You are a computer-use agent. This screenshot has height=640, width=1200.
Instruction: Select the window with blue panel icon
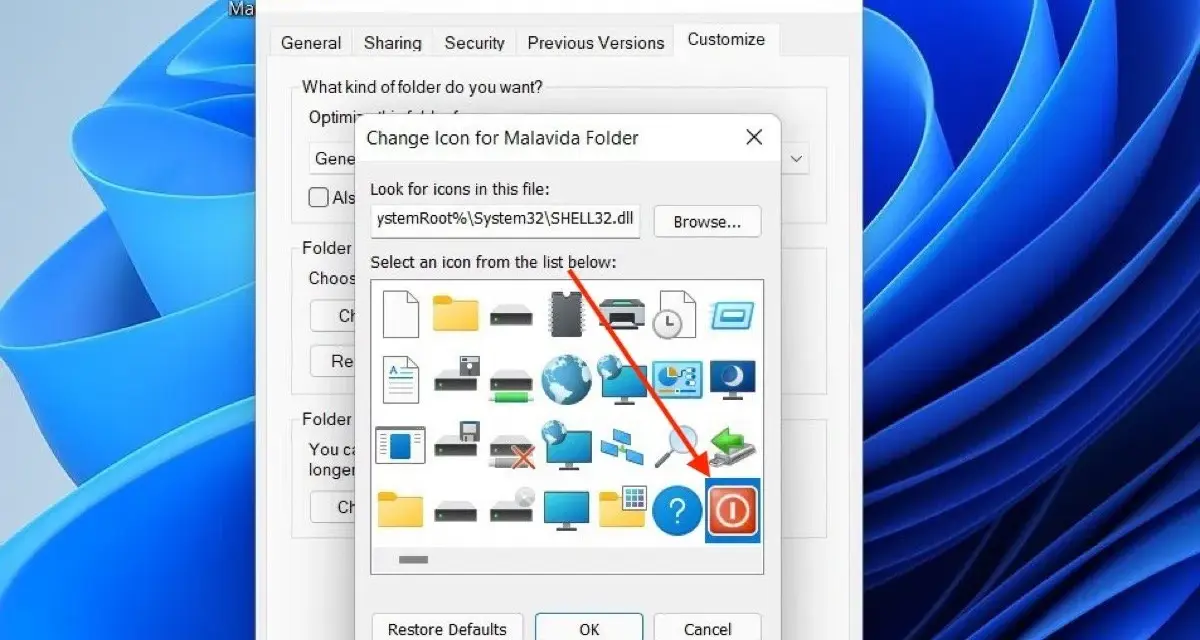(x=401, y=444)
